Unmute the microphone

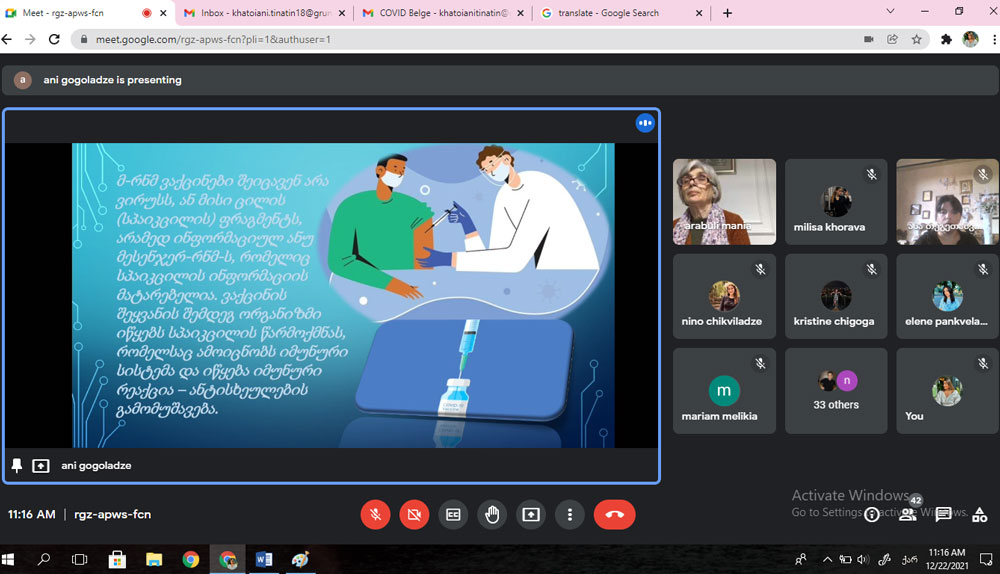pyautogui.click(x=376, y=515)
